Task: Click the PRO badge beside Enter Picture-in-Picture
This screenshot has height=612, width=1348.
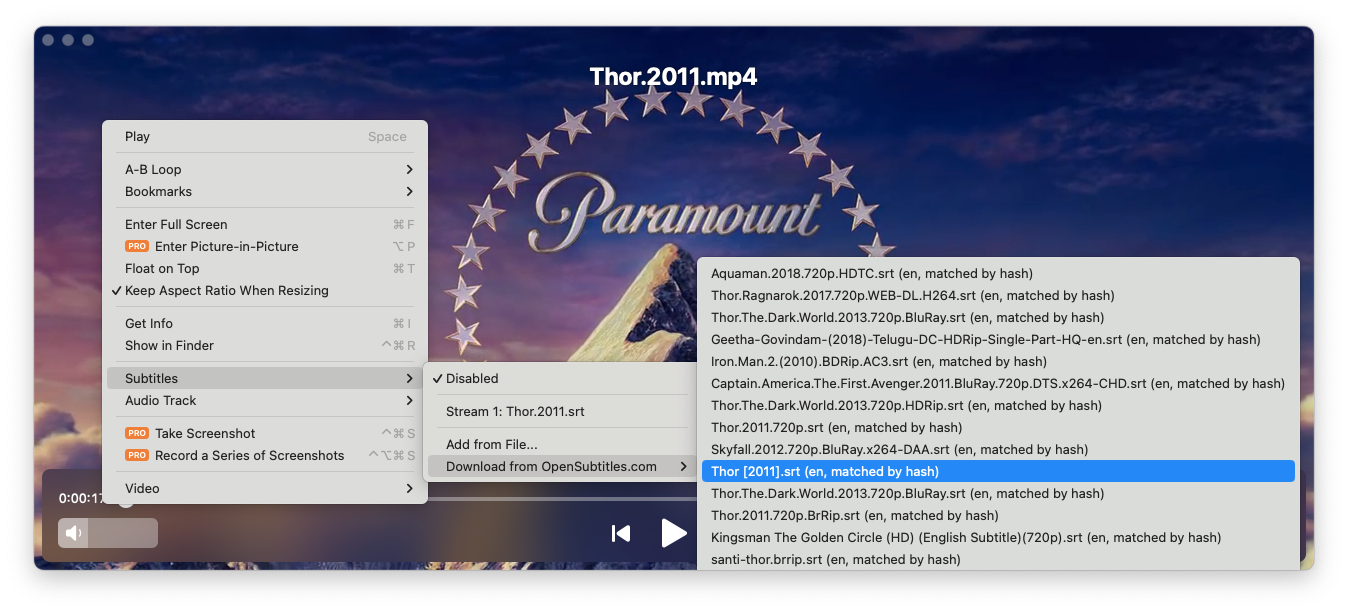Action: pos(137,246)
